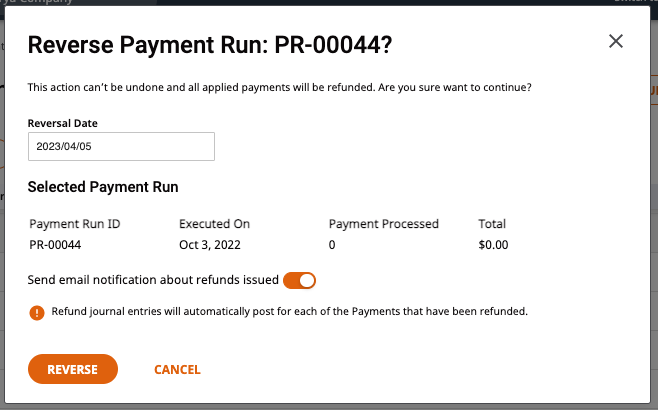Image resolution: width=658 pixels, height=410 pixels.
Task: Click the dialog title Reverse Payment Run: PR-00044?
Action: coord(210,45)
